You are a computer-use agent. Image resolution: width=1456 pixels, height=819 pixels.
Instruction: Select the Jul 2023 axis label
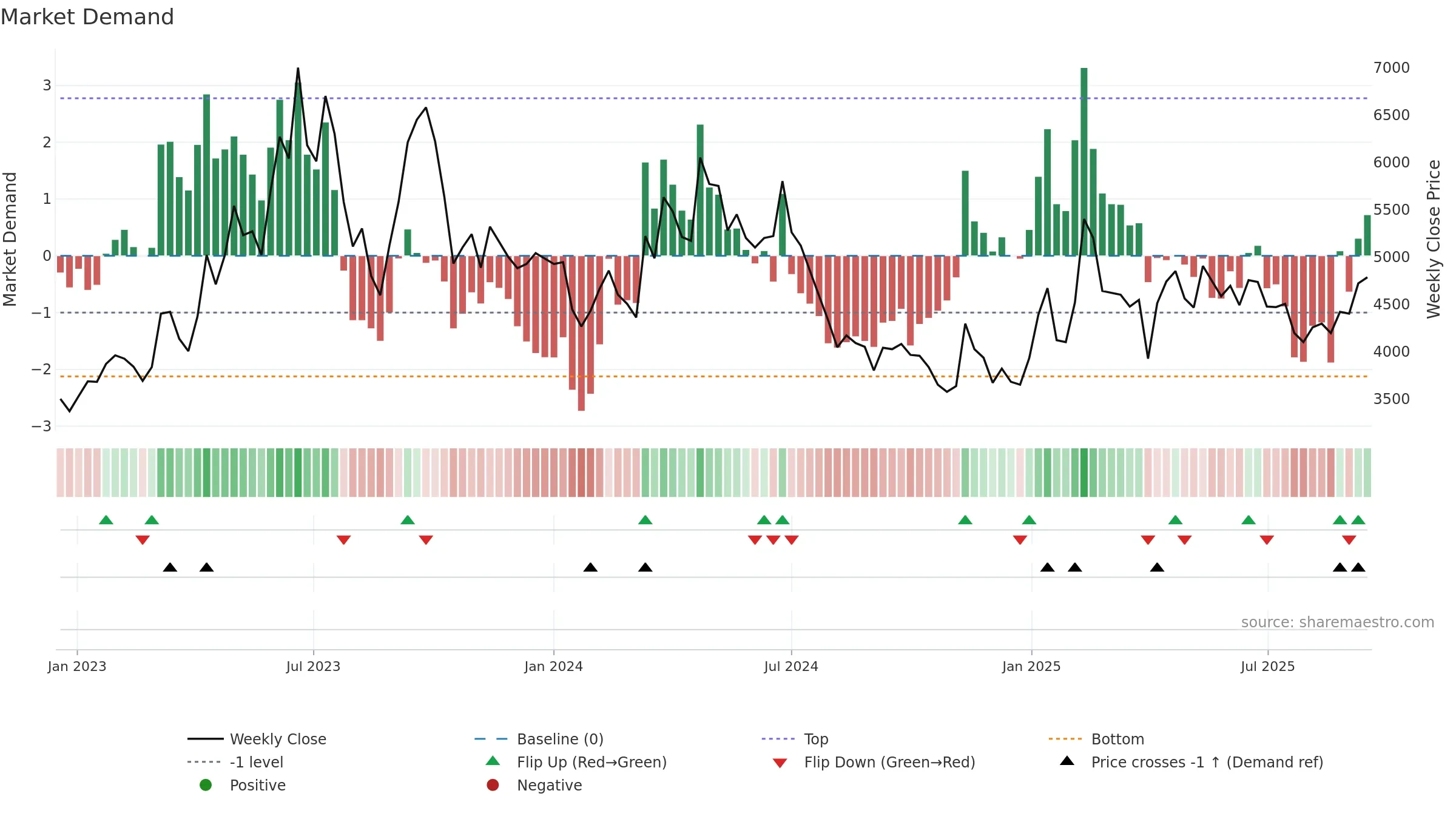pos(313,666)
